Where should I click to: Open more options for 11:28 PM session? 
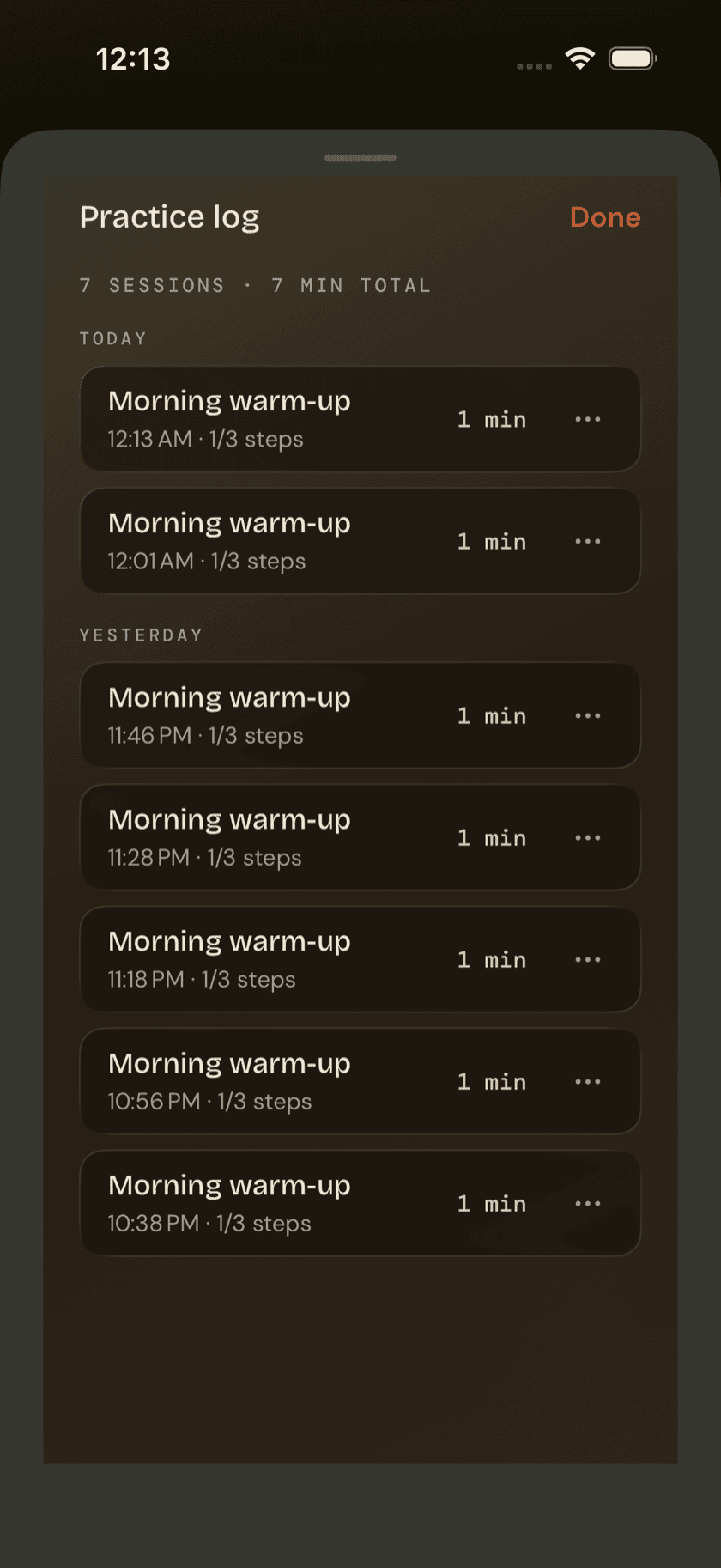click(588, 837)
